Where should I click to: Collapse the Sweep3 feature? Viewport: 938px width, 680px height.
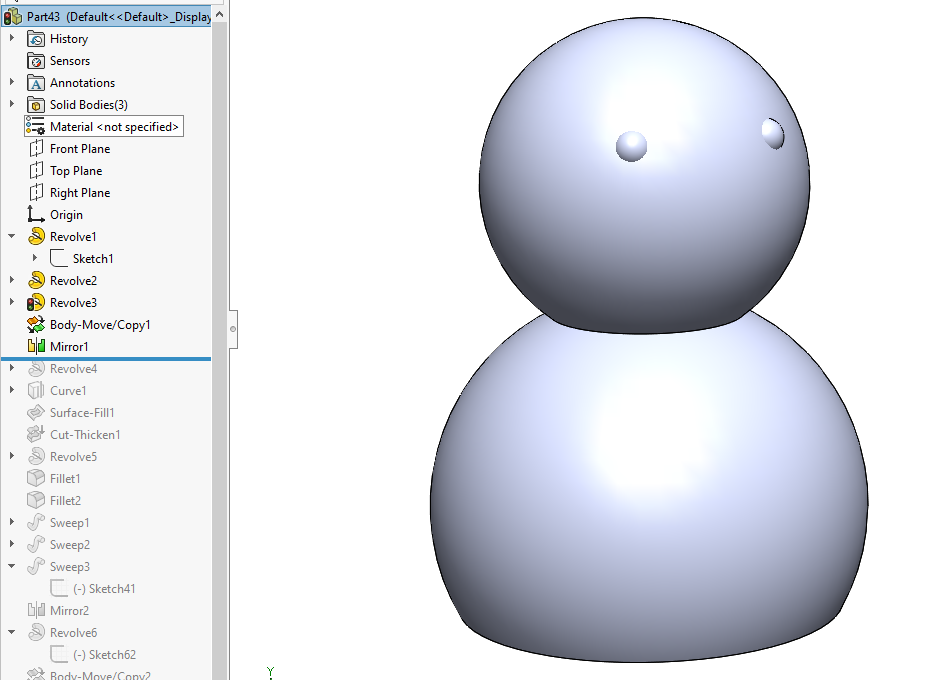(x=12, y=566)
